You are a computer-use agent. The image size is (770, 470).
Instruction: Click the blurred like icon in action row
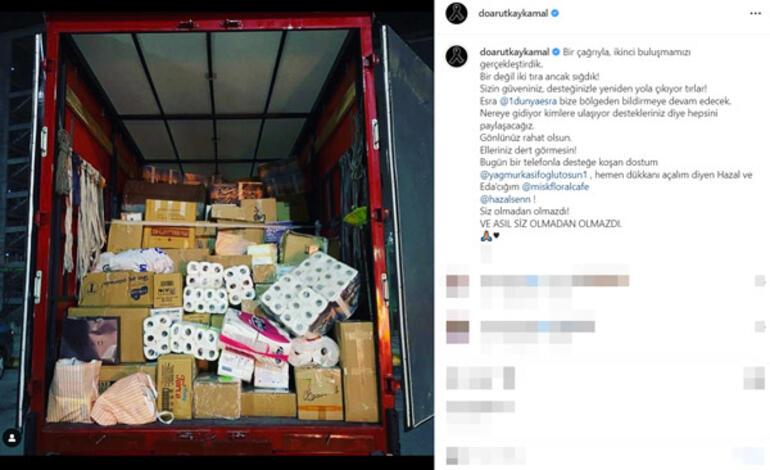pyautogui.click(x=456, y=378)
